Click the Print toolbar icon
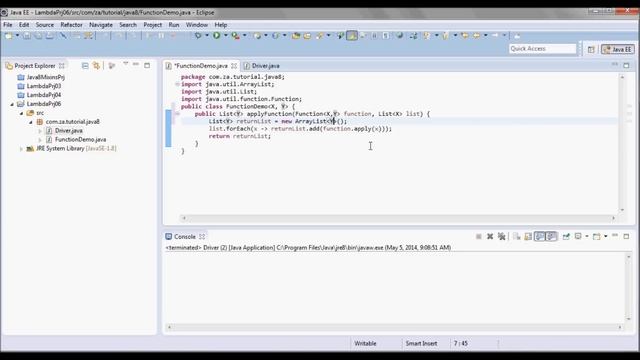640x360 pixels. point(49,36)
